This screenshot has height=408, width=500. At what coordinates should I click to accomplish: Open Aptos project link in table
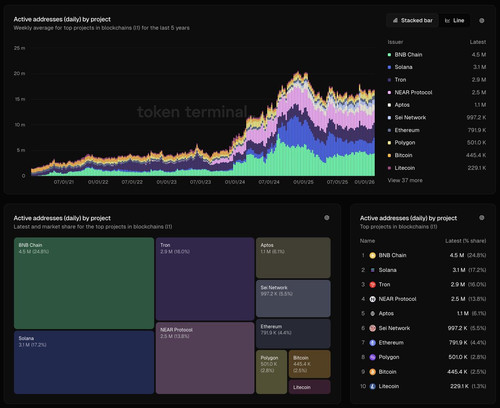pyautogui.click(x=386, y=313)
